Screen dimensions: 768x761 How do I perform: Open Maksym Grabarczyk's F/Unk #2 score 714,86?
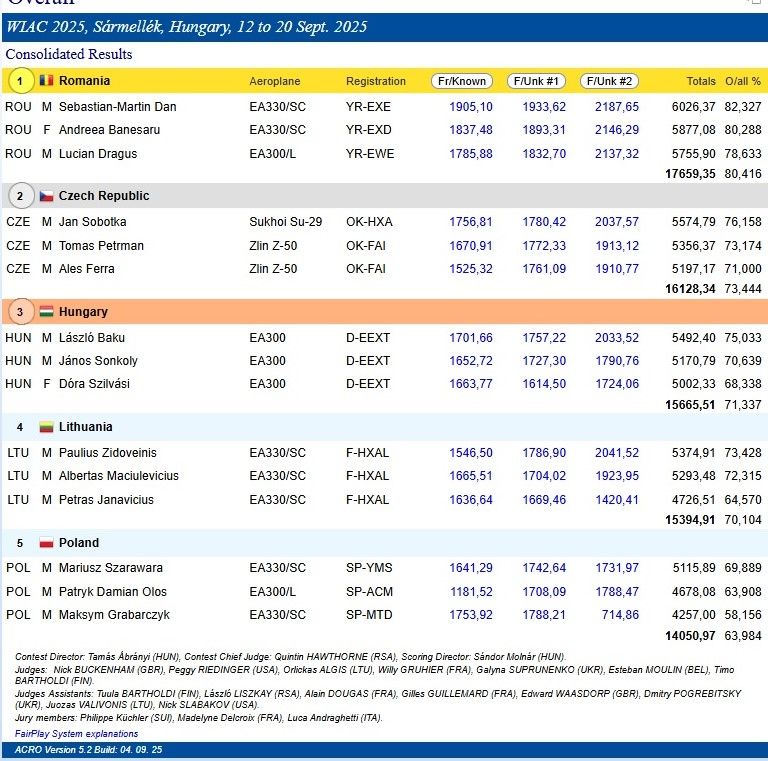tap(621, 615)
